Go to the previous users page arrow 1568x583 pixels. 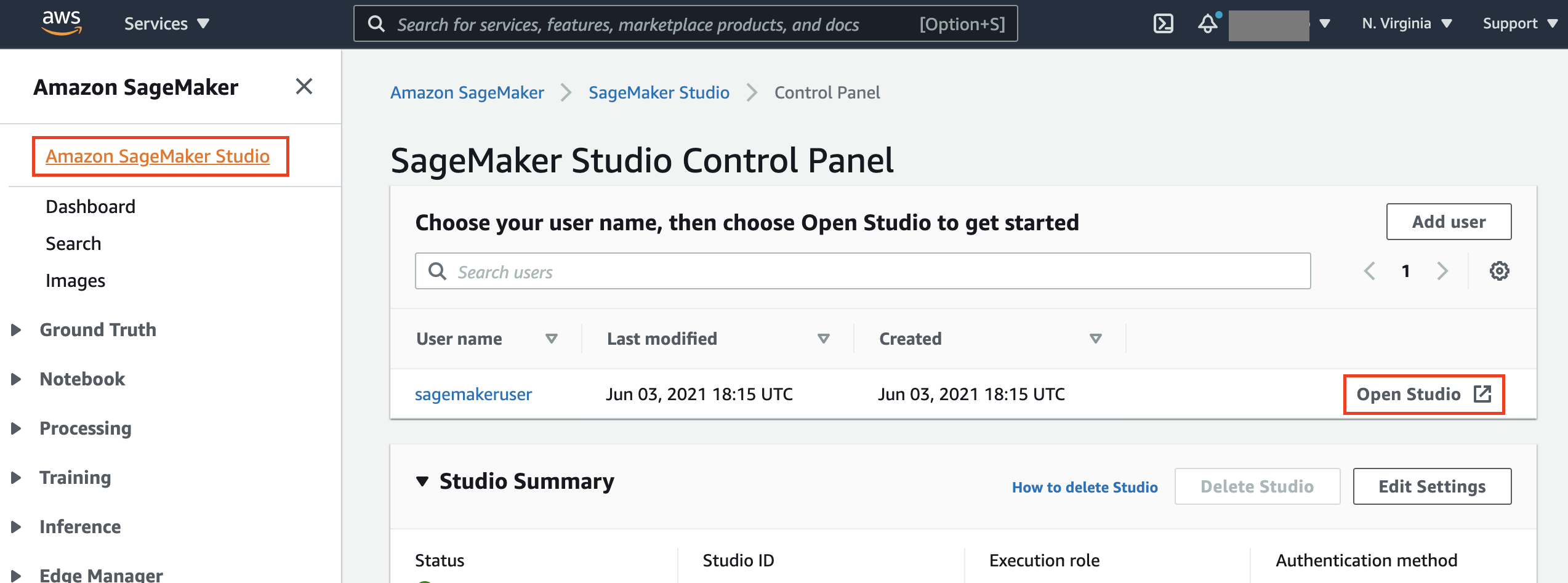point(1370,271)
